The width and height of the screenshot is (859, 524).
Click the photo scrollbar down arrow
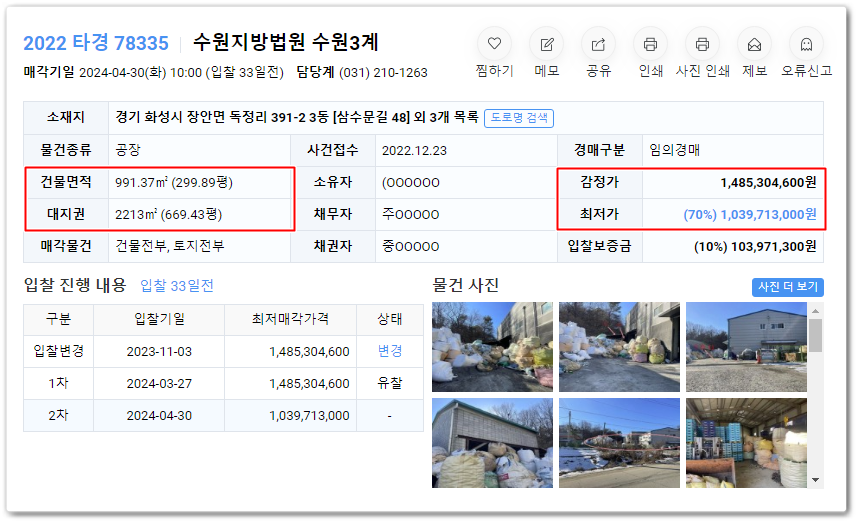click(816, 480)
